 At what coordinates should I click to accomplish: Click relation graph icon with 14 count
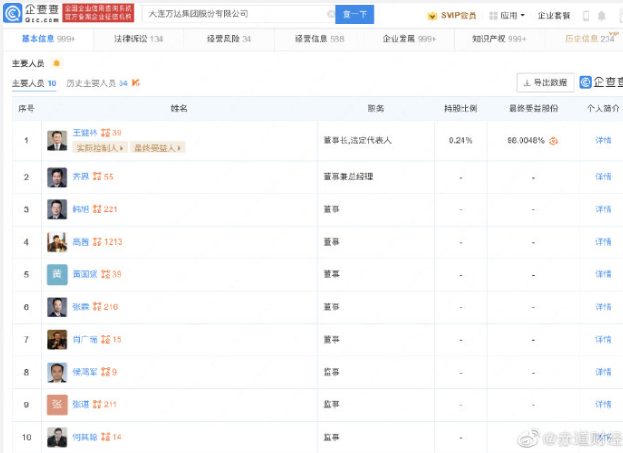105,437
